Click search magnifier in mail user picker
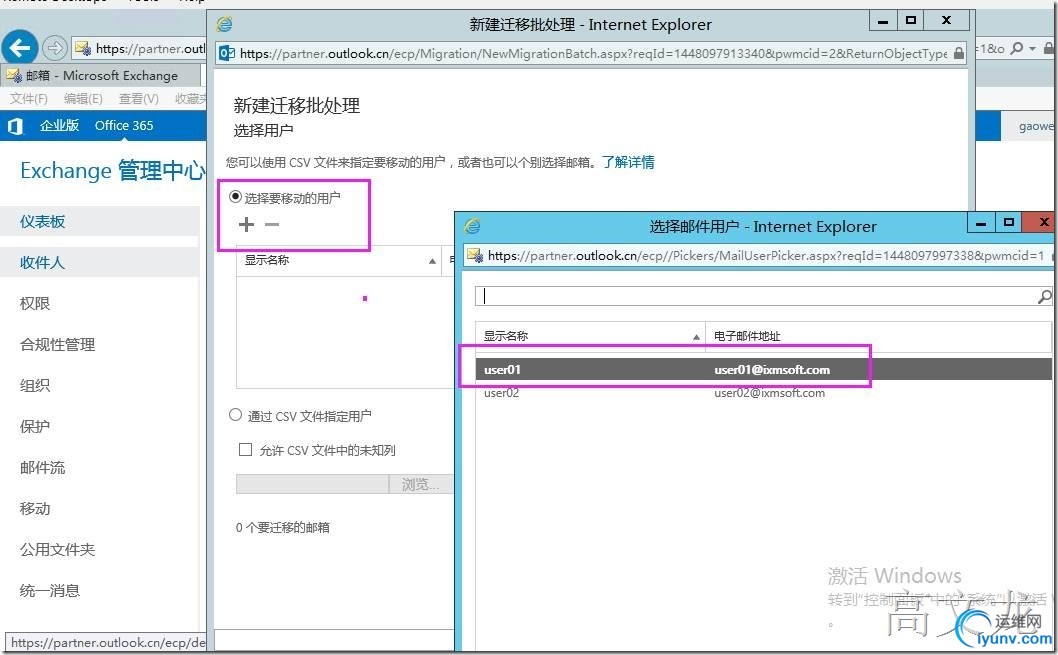 coord(1044,296)
